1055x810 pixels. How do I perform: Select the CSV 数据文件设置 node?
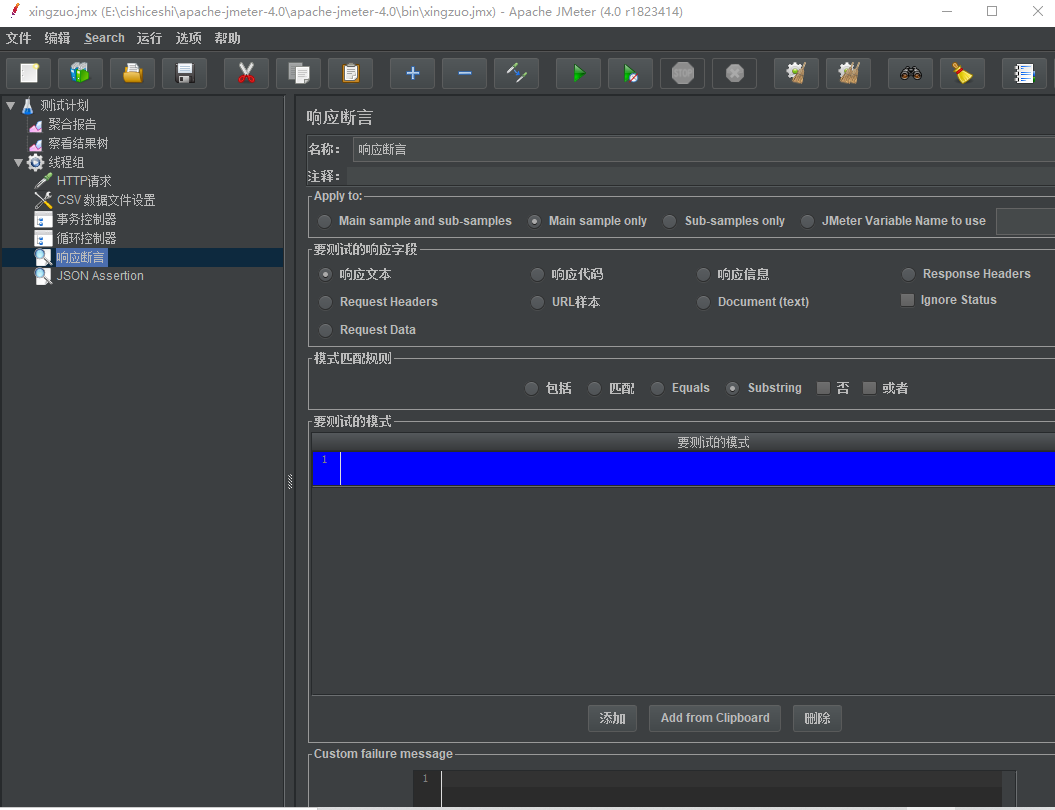tap(106, 200)
